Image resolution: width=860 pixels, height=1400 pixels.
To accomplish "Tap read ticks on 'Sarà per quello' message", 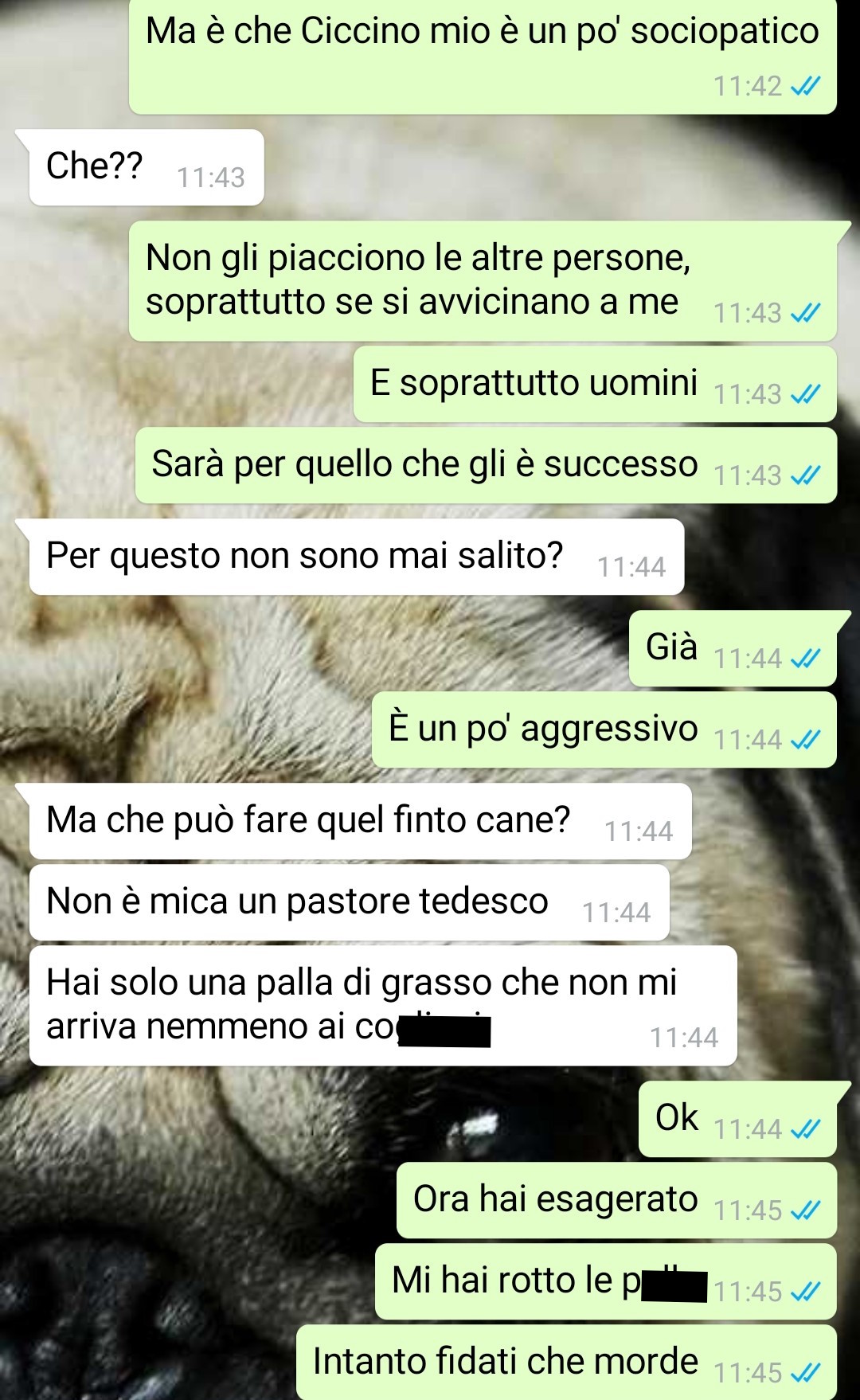I will (x=805, y=475).
